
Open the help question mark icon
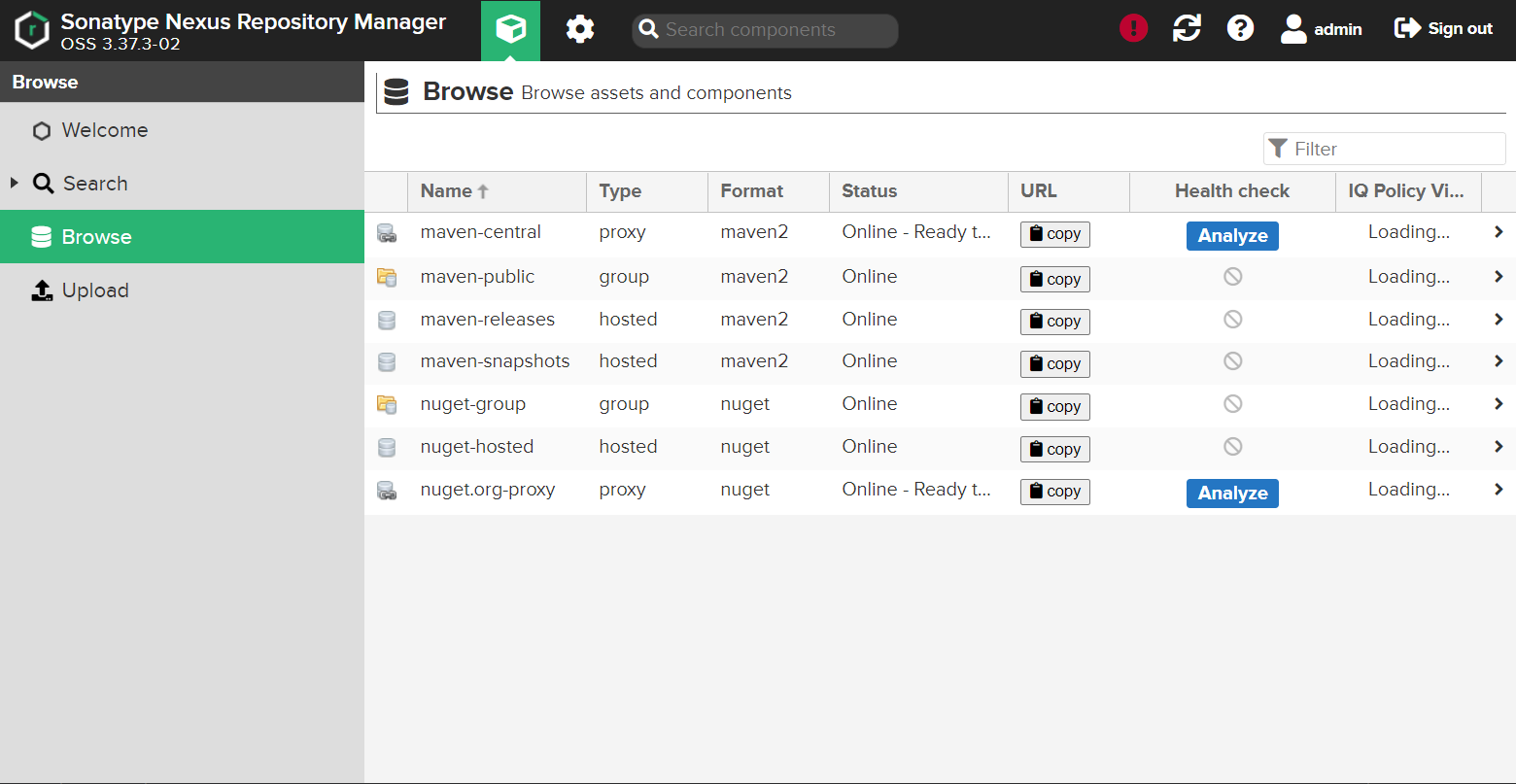[1240, 28]
